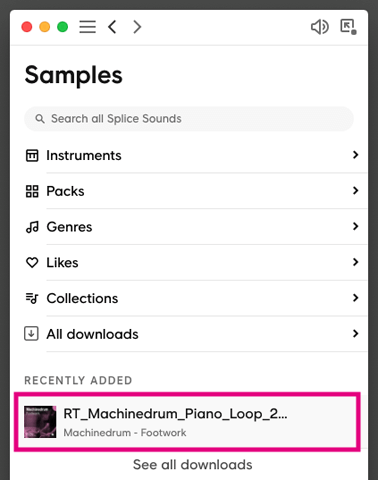Screen dimensions: 378x480
Task: Select the Machinedrum Footwork album thumbnail
Action: click(40, 422)
